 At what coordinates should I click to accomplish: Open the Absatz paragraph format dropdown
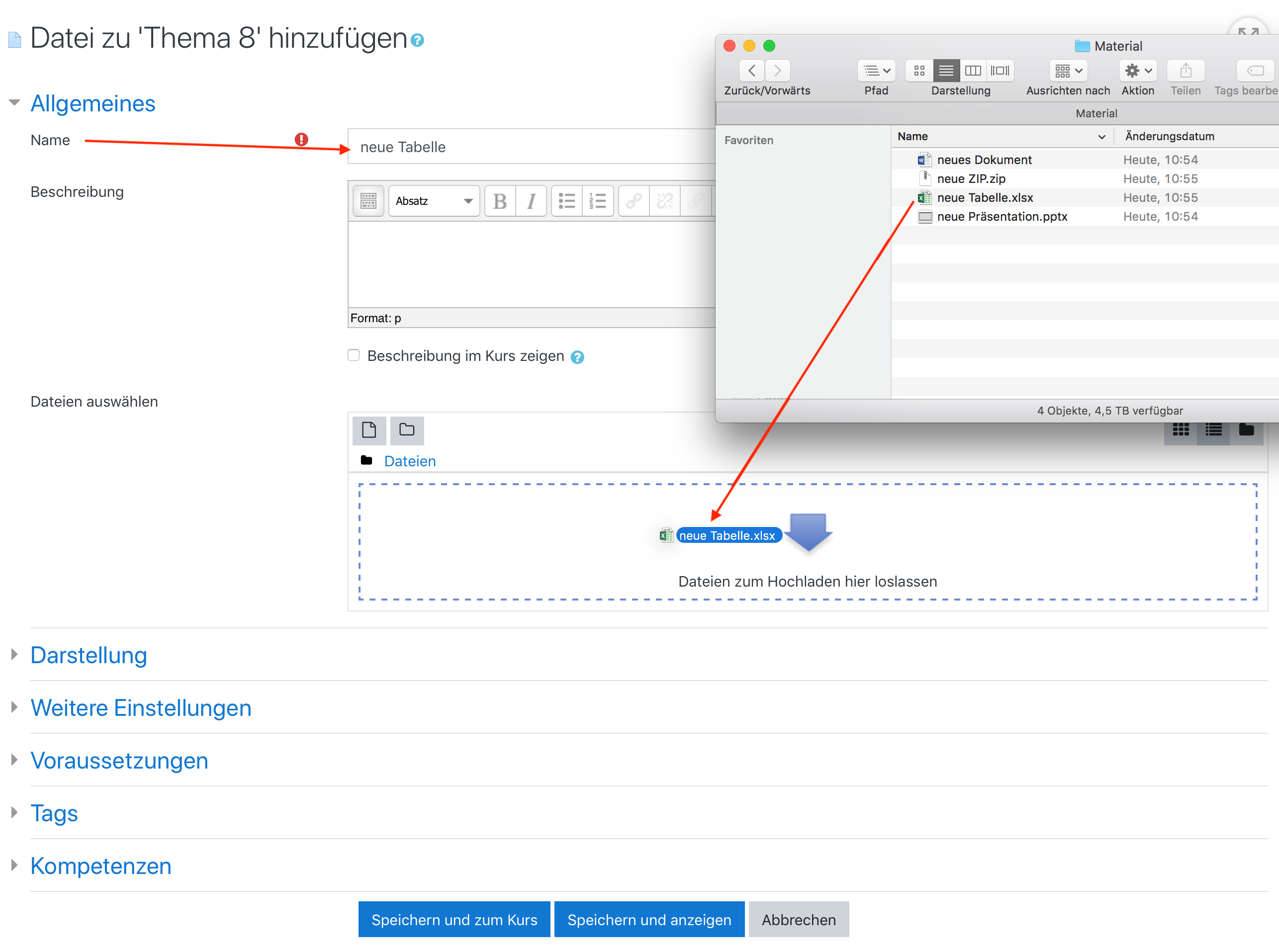(x=434, y=201)
